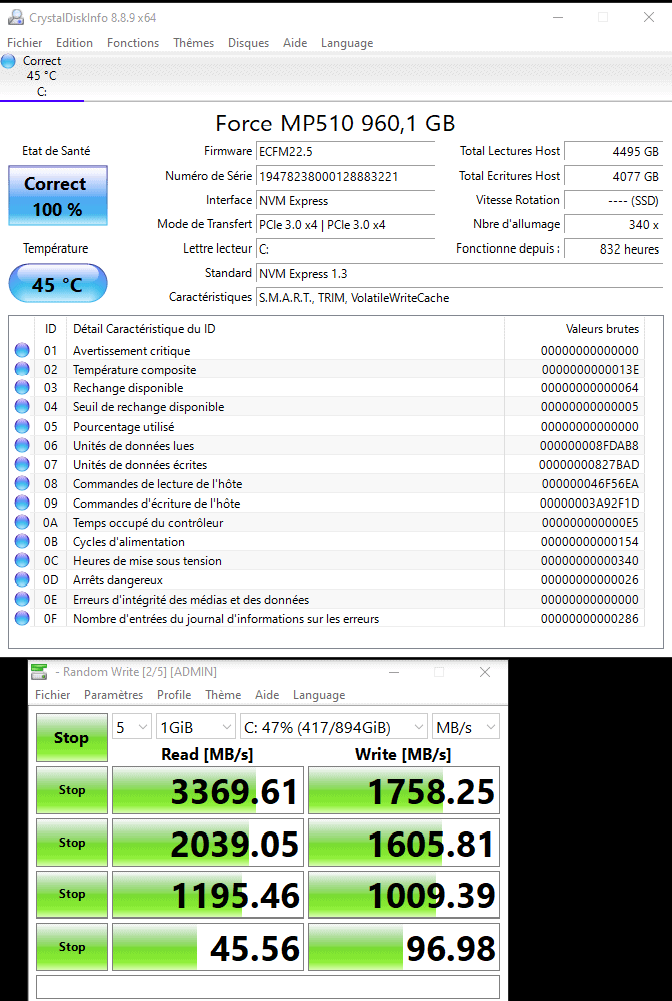Click status circle for Unités de données écrites

(22, 465)
